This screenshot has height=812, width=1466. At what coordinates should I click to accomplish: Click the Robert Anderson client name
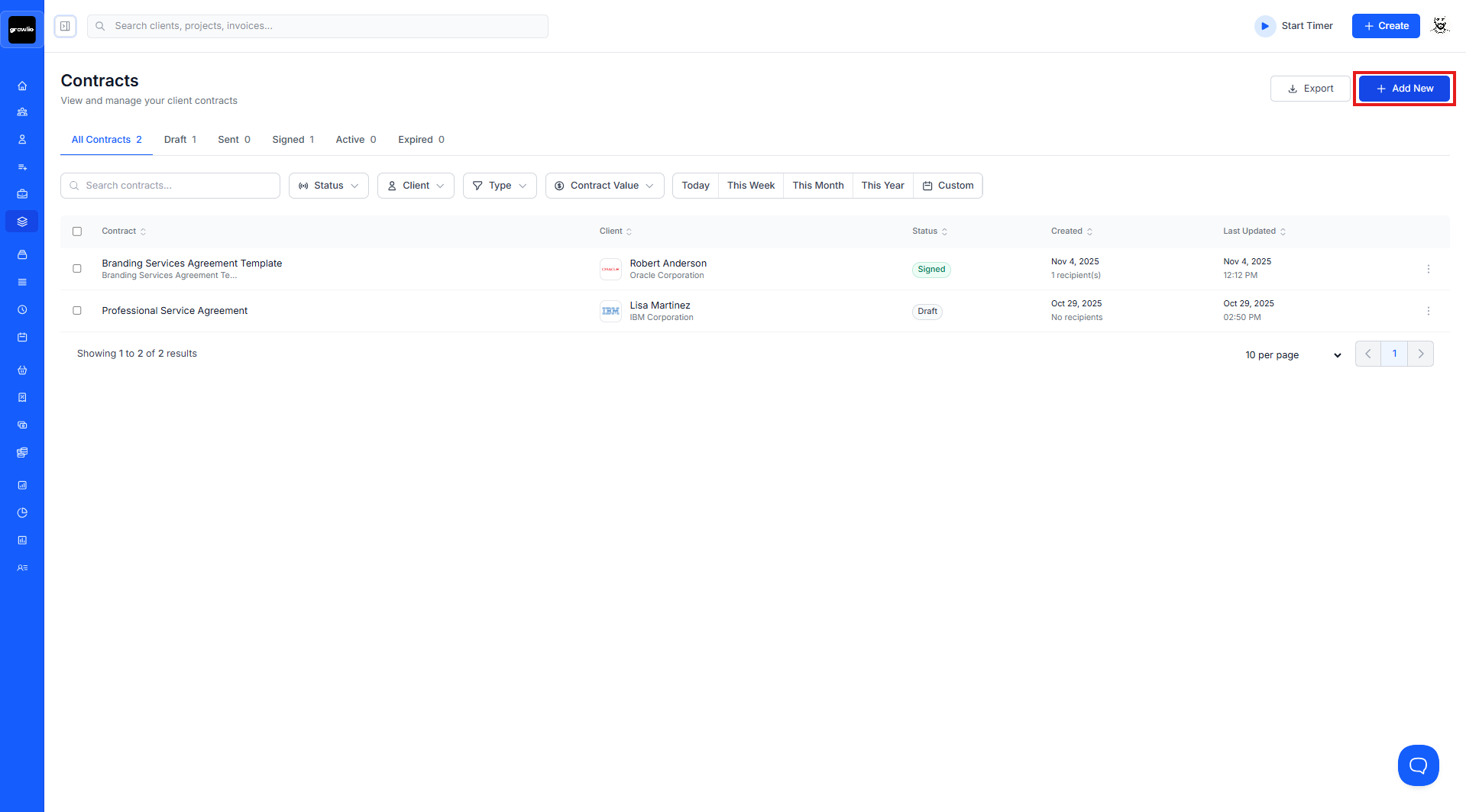668,264
